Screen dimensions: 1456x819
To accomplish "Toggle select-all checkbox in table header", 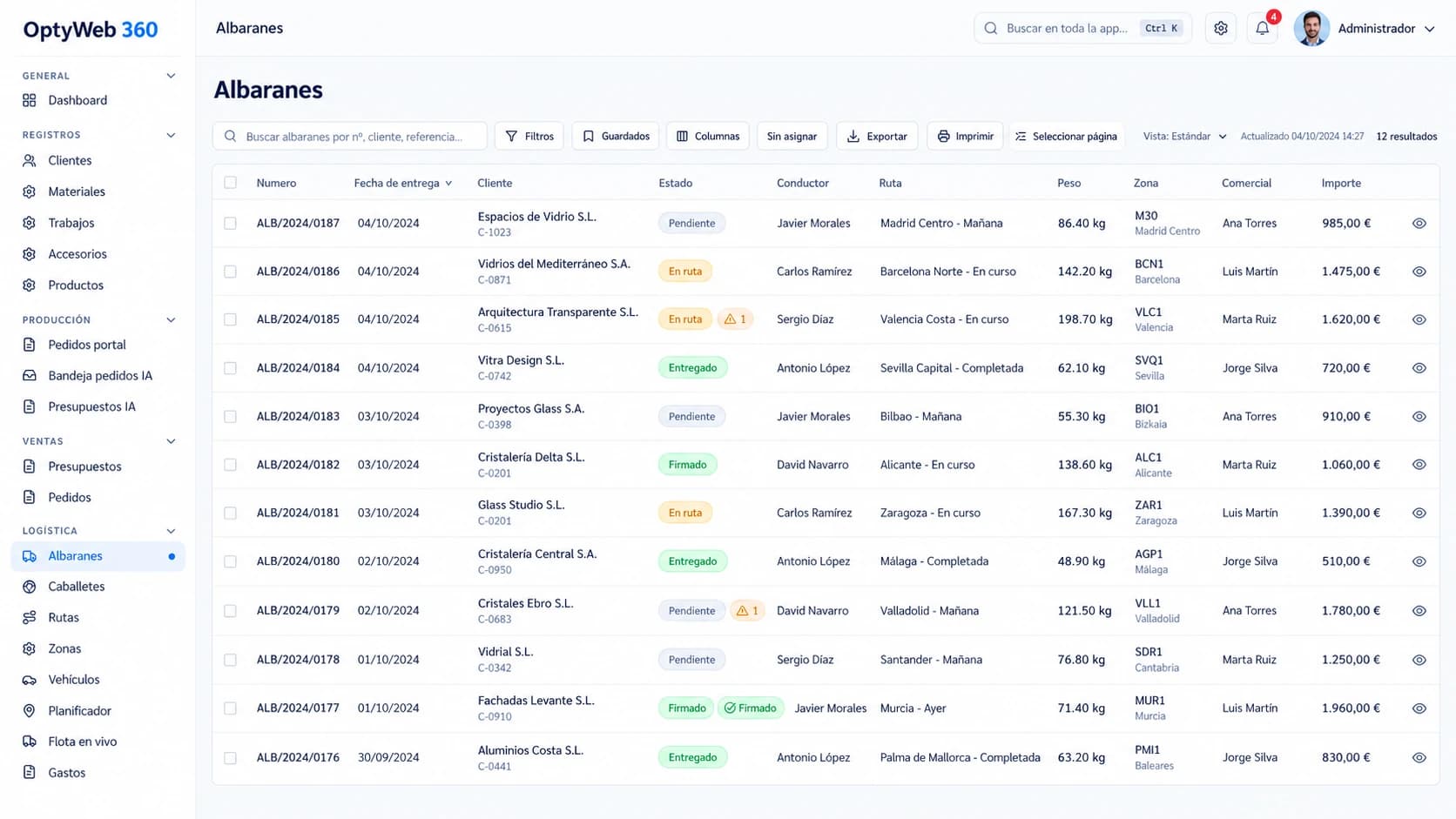I will [x=230, y=183].
